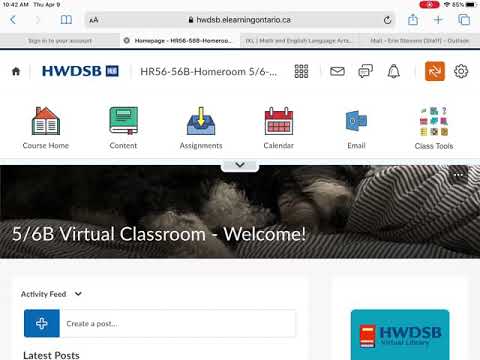Open the Class Tools icon
The height and width of the screenshot is (360, 480).
pos(434,121)
